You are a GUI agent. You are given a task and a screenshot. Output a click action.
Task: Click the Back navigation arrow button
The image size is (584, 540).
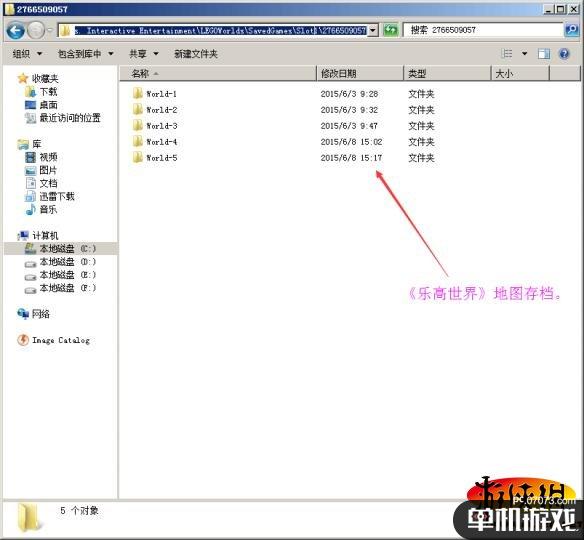(16, 31)
